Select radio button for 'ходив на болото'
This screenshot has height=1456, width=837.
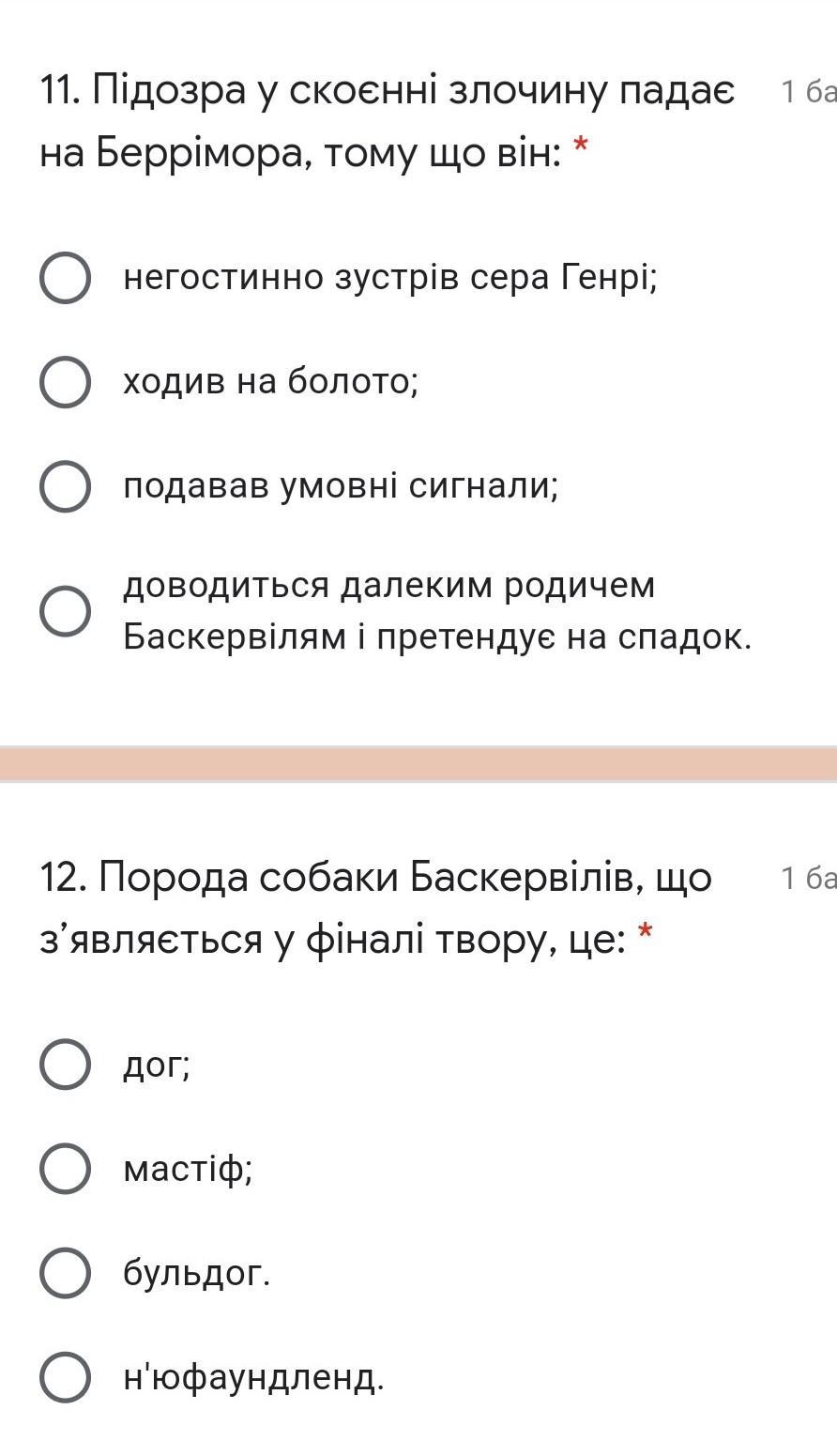(x=65, y=382)
